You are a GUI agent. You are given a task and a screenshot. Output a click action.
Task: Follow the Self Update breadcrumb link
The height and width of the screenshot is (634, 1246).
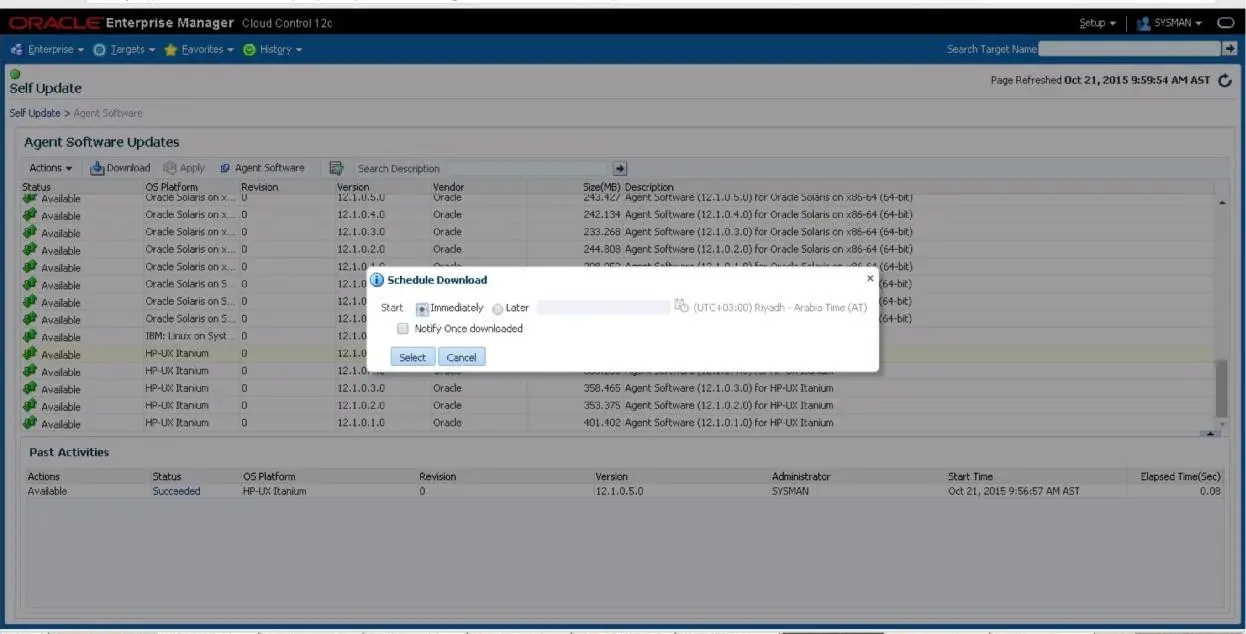click(35, 113)
